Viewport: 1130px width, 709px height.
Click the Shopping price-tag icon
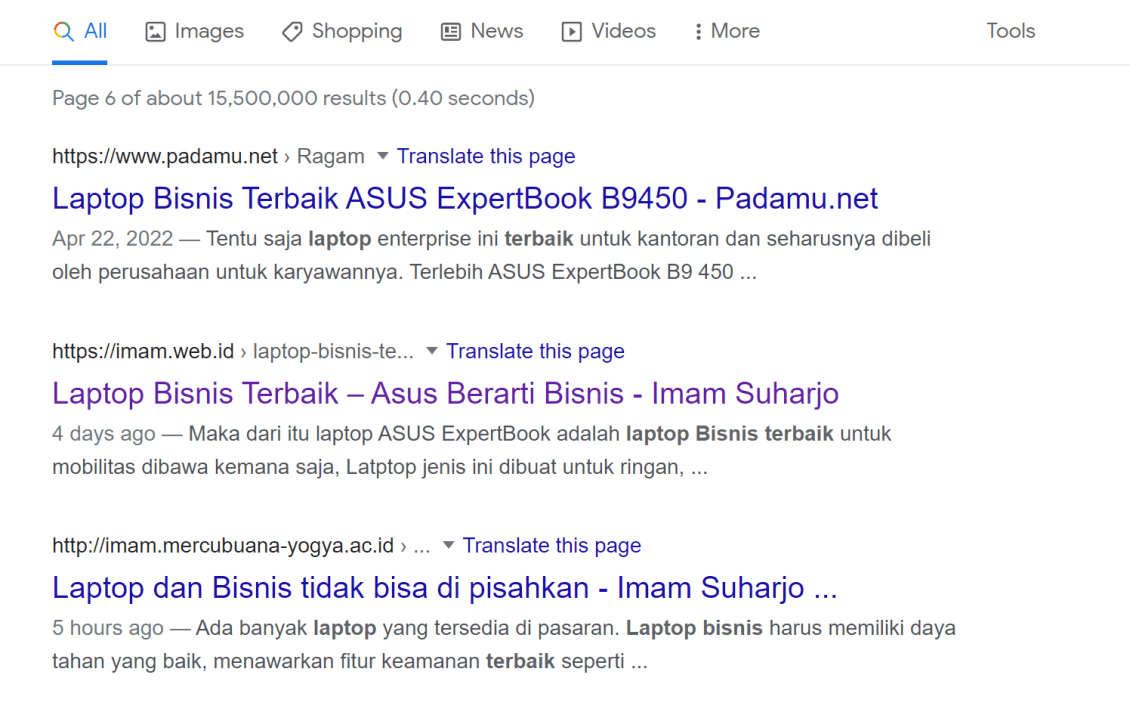(x=290, y=31)
